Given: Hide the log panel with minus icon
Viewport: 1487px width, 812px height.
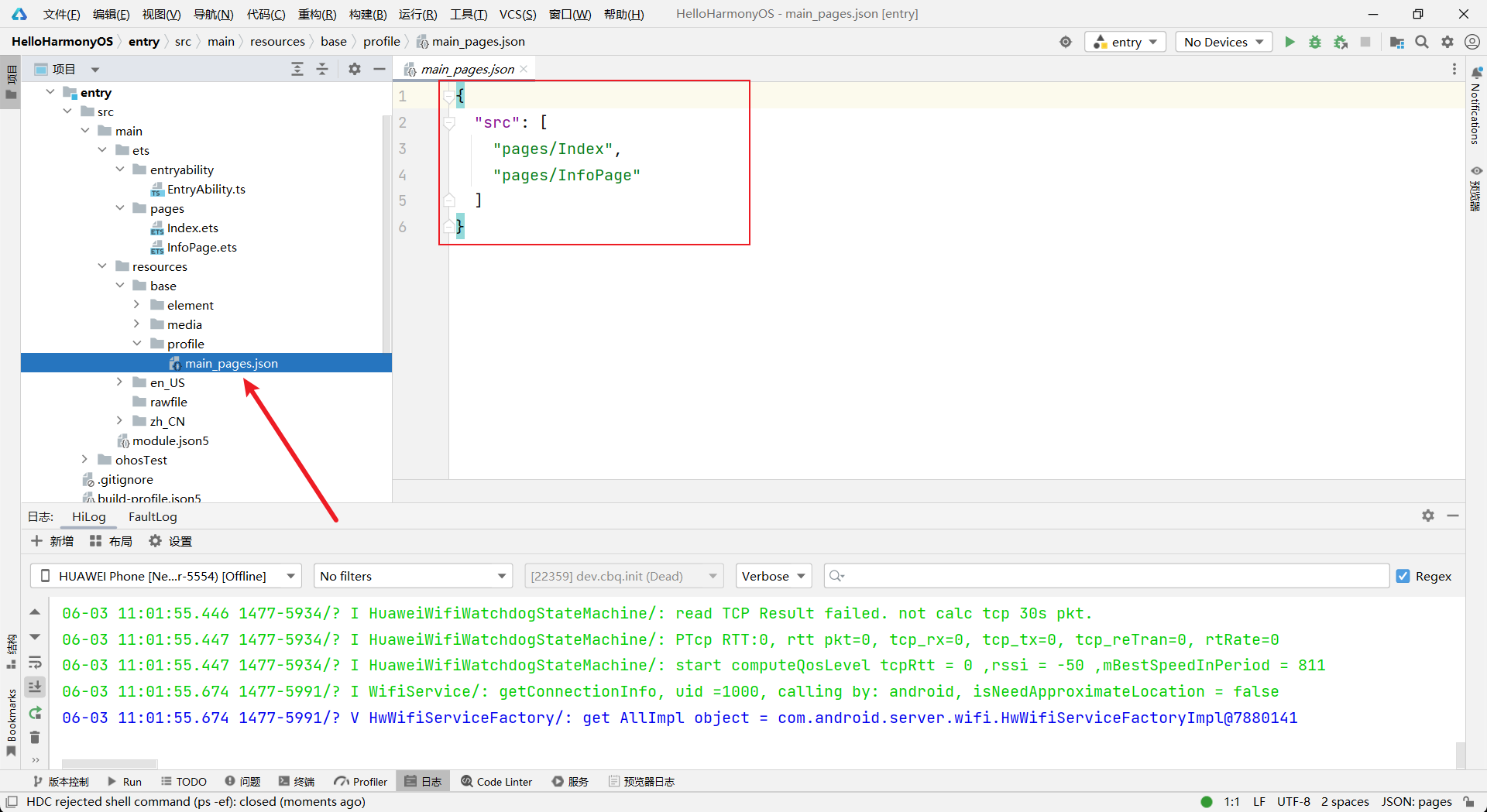Looking at the screenshot, I should tap(1453, 516).
